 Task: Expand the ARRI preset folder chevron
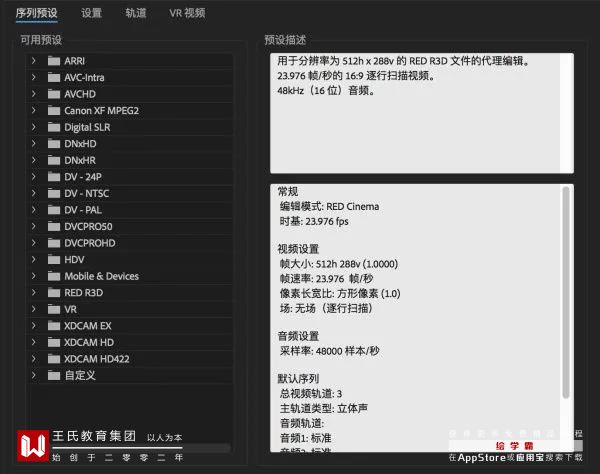coord(34,60)
